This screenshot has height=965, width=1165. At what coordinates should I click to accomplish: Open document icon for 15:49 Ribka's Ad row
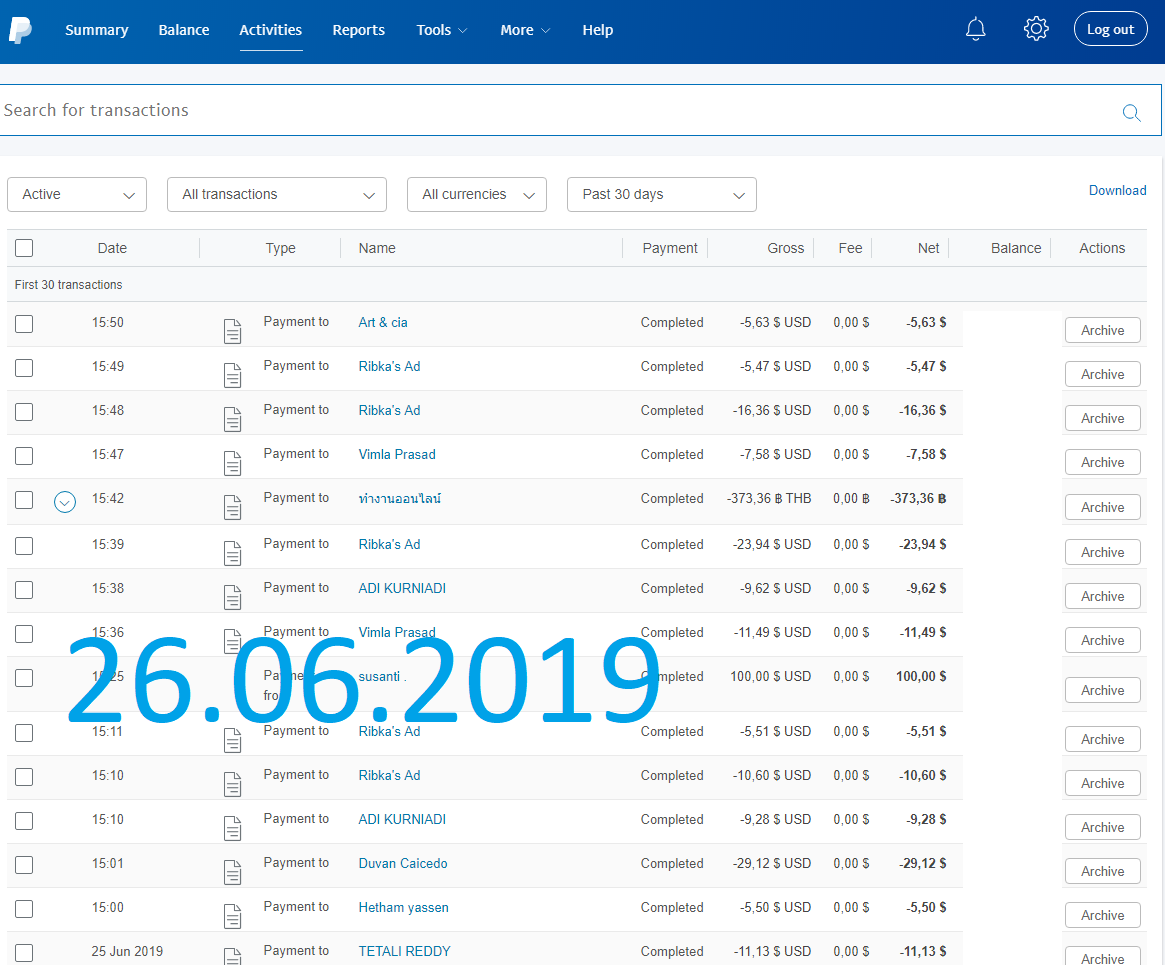pos(233,375)
